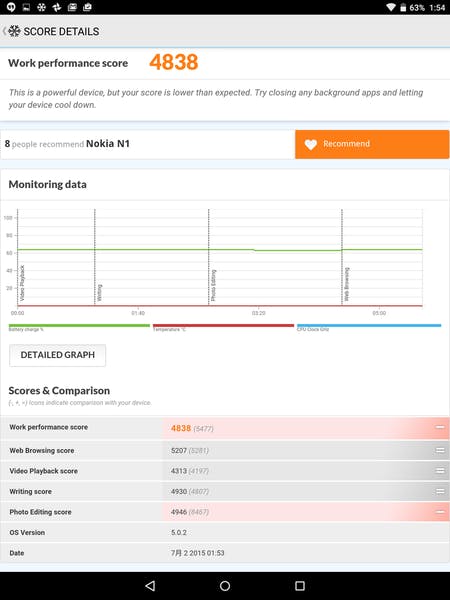The width and height of the screenshot is (450, 600).
Task: Select green Battery charge legend bar
Action: (79, 326)
